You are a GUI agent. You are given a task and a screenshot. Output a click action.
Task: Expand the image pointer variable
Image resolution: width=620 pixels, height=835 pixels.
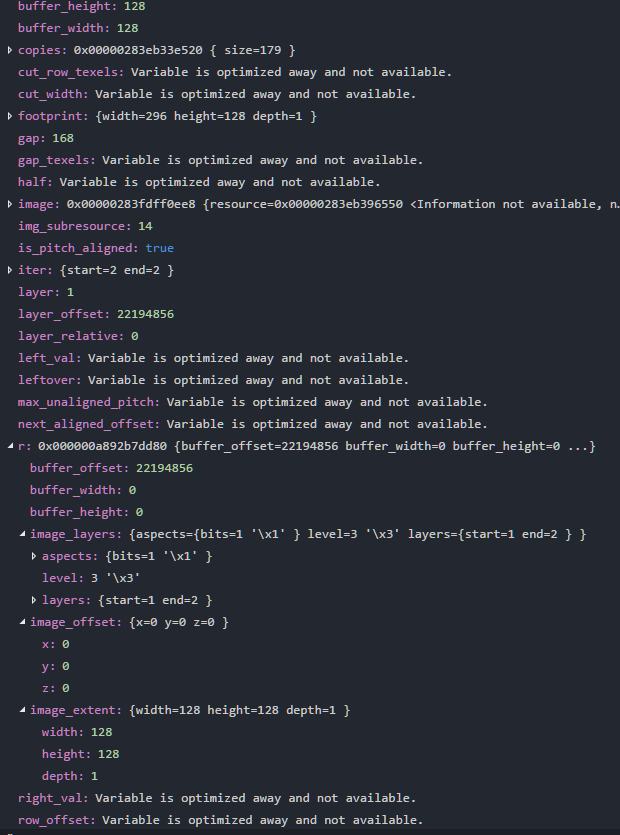point(8,203)
